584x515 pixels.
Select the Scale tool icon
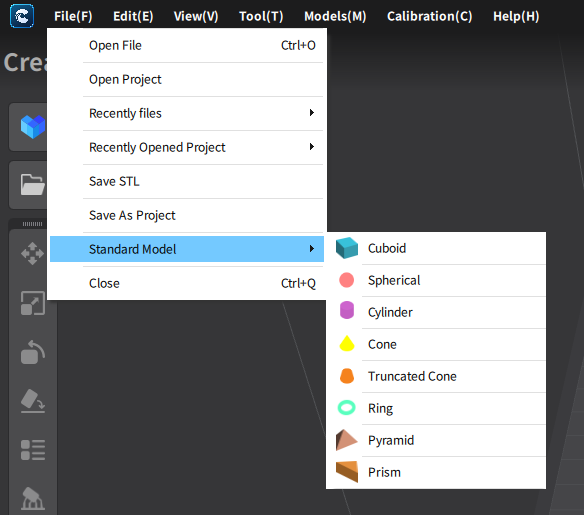point(33,303)
